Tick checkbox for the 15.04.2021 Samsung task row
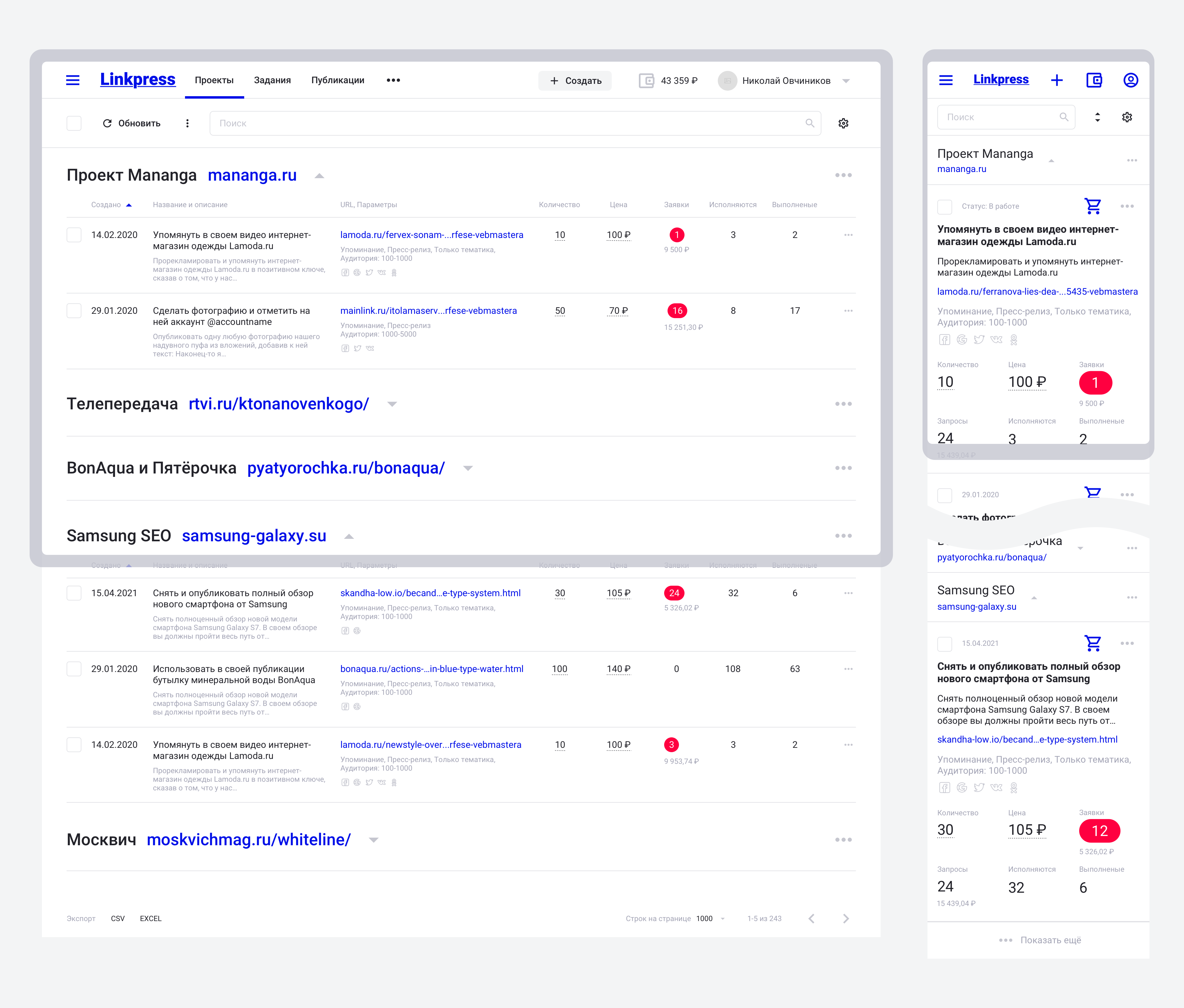 (x=74, y=593)
